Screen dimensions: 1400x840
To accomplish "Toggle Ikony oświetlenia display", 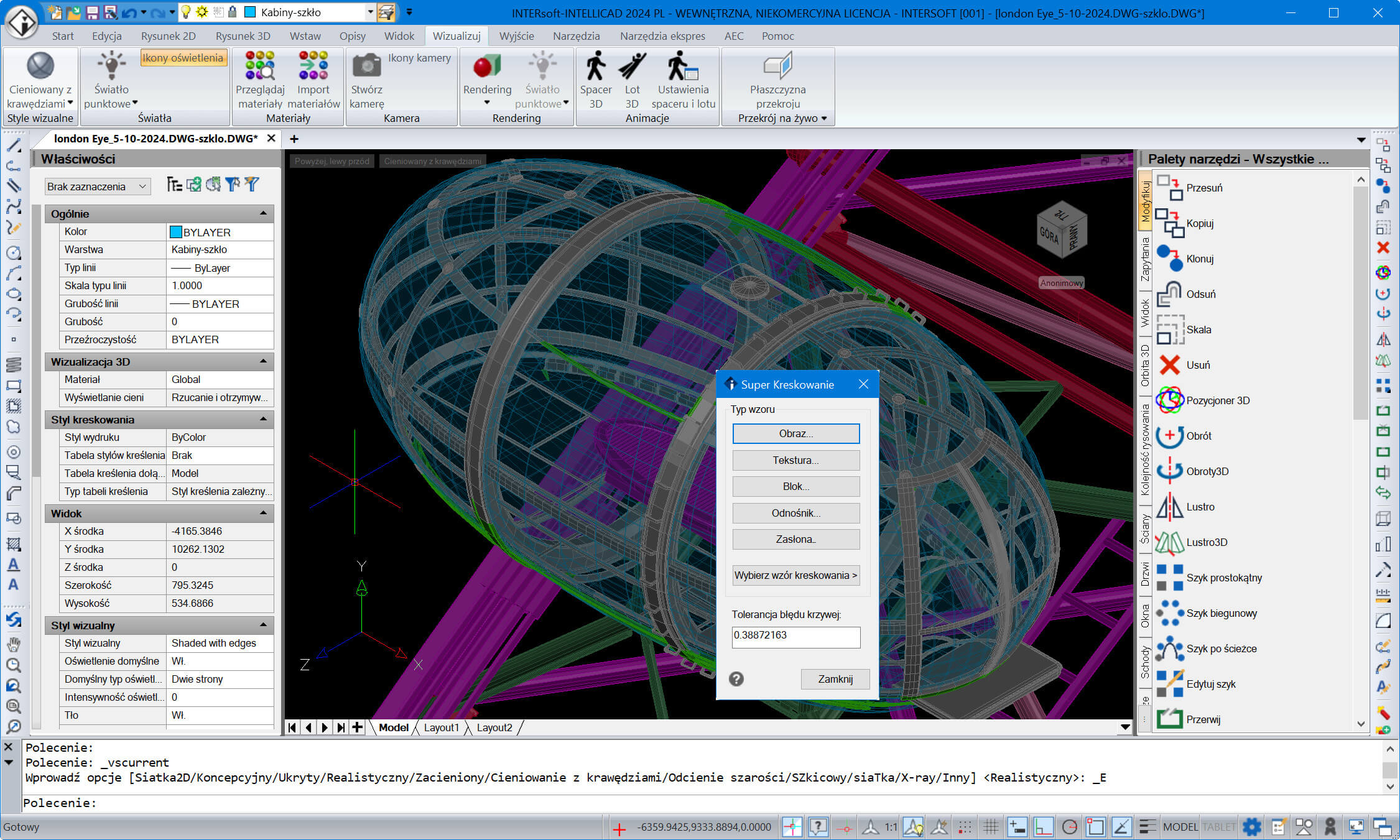I will tap(183, 58).
